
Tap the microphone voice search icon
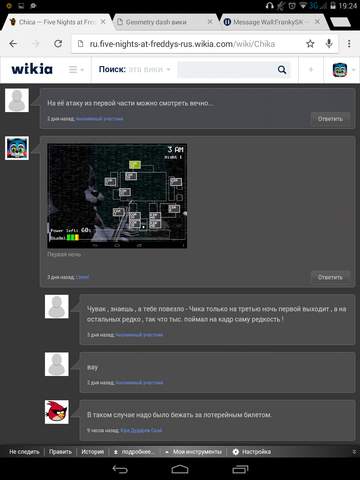click(329, 44)
